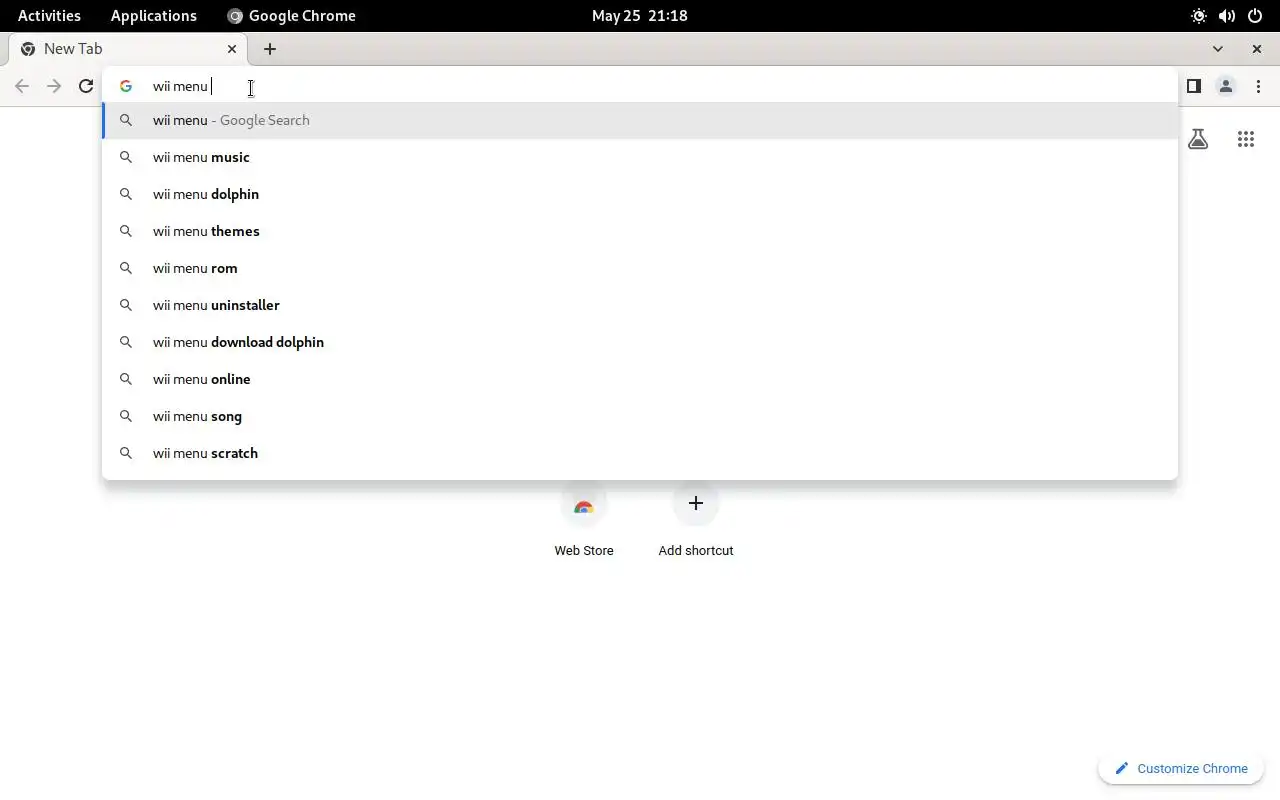
Task: Close the Chrome window with X button
Action: [1257, 49]
